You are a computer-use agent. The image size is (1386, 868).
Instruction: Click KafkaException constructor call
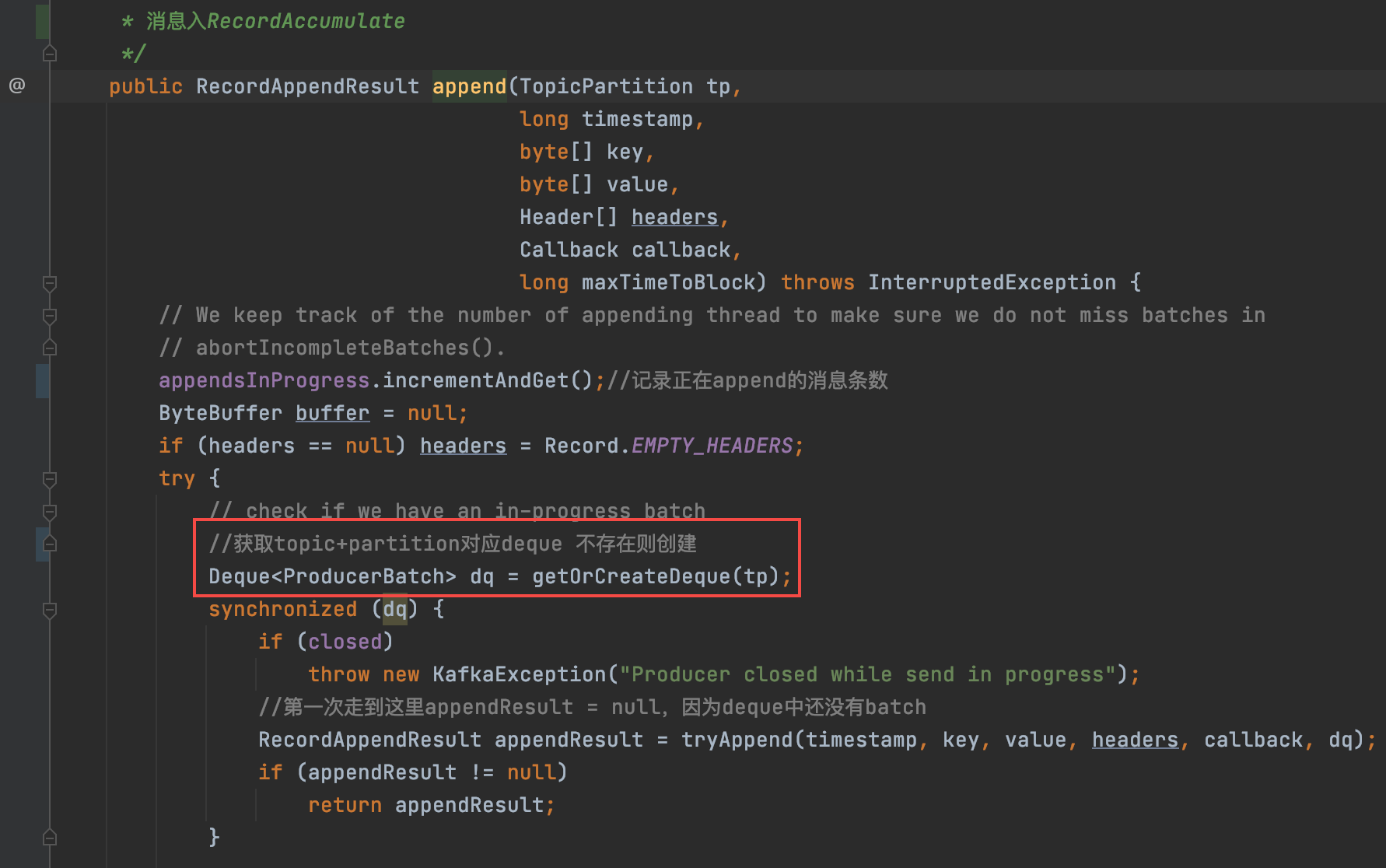[x=519, y=674]
